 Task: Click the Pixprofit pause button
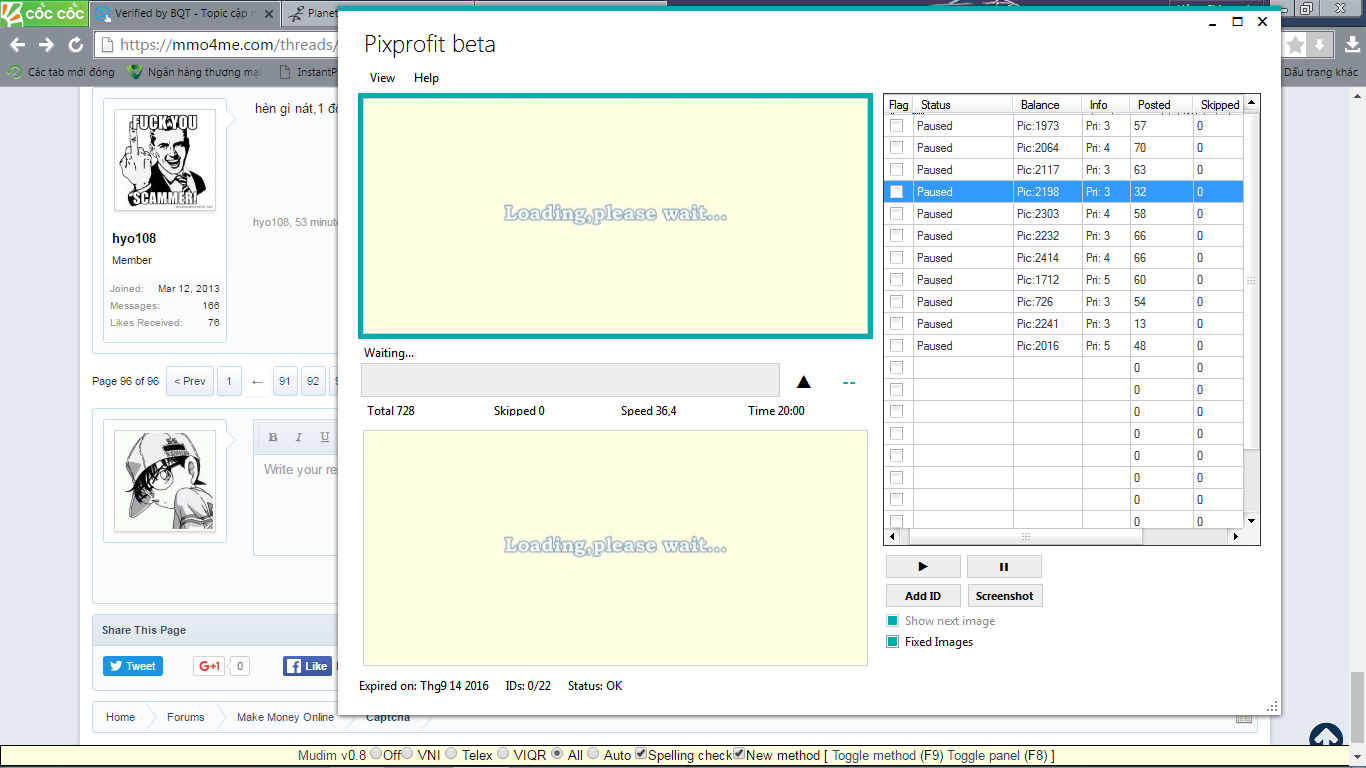coord(1004,566)
